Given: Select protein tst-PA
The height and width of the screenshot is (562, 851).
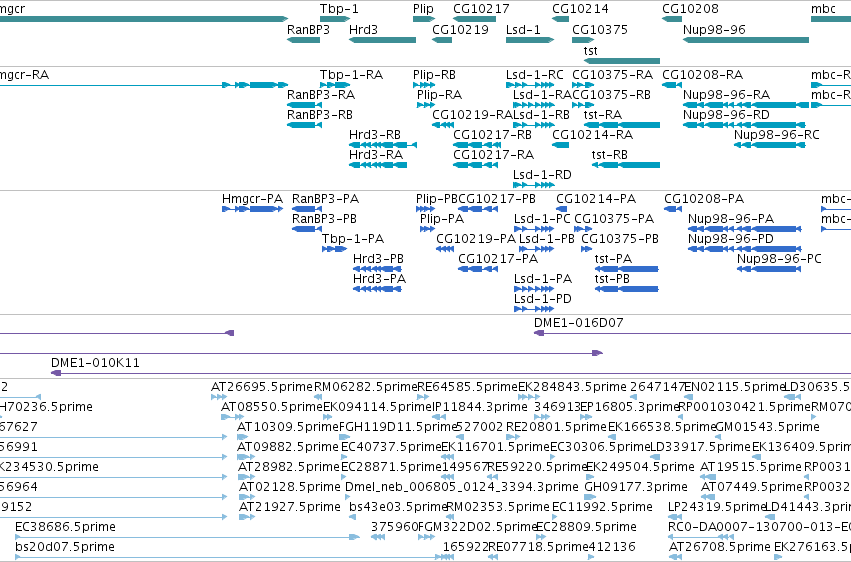Looking at the screenshot, I should (627, 269).
